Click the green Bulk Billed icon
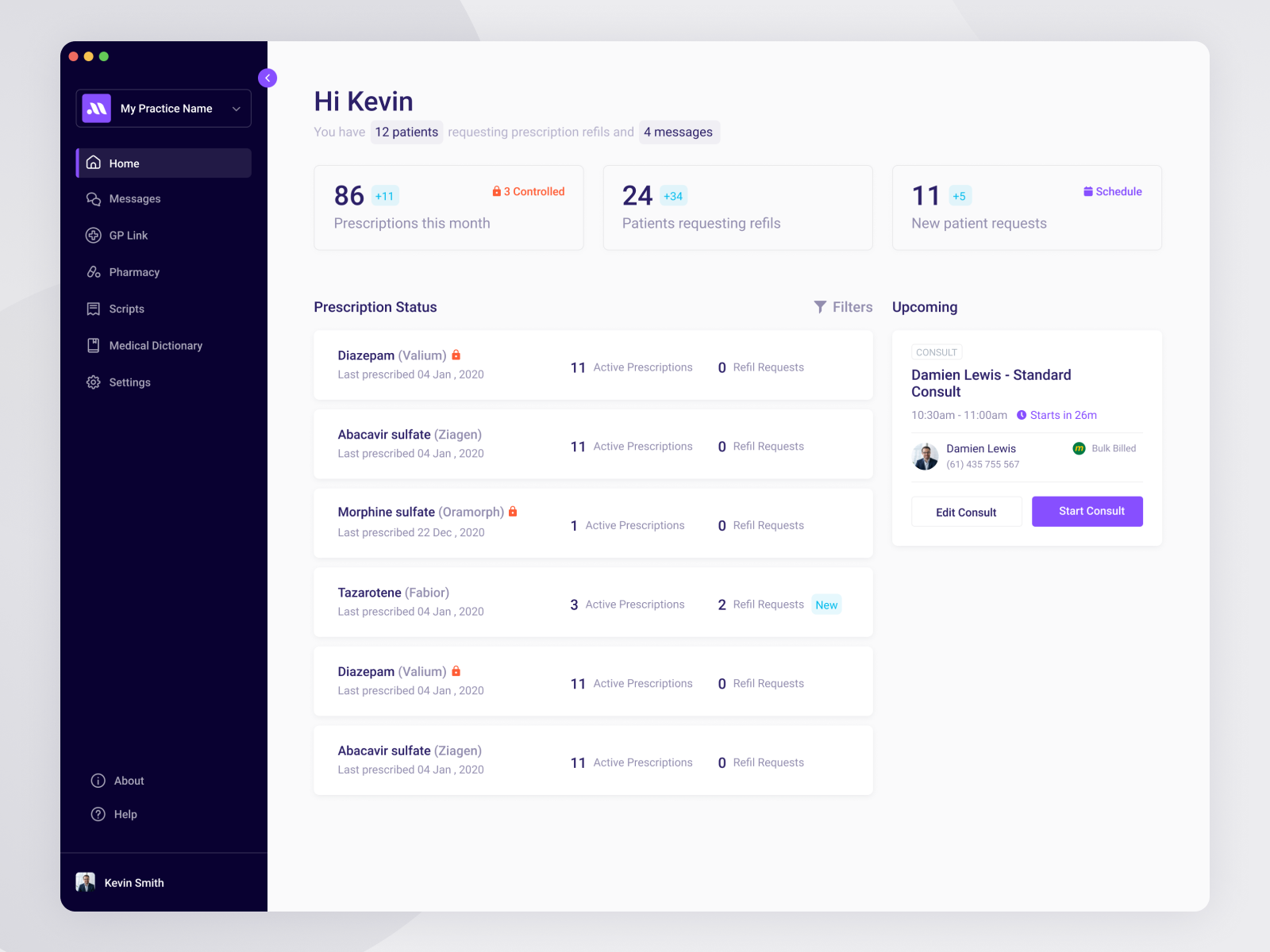 tap(1079, 448)
